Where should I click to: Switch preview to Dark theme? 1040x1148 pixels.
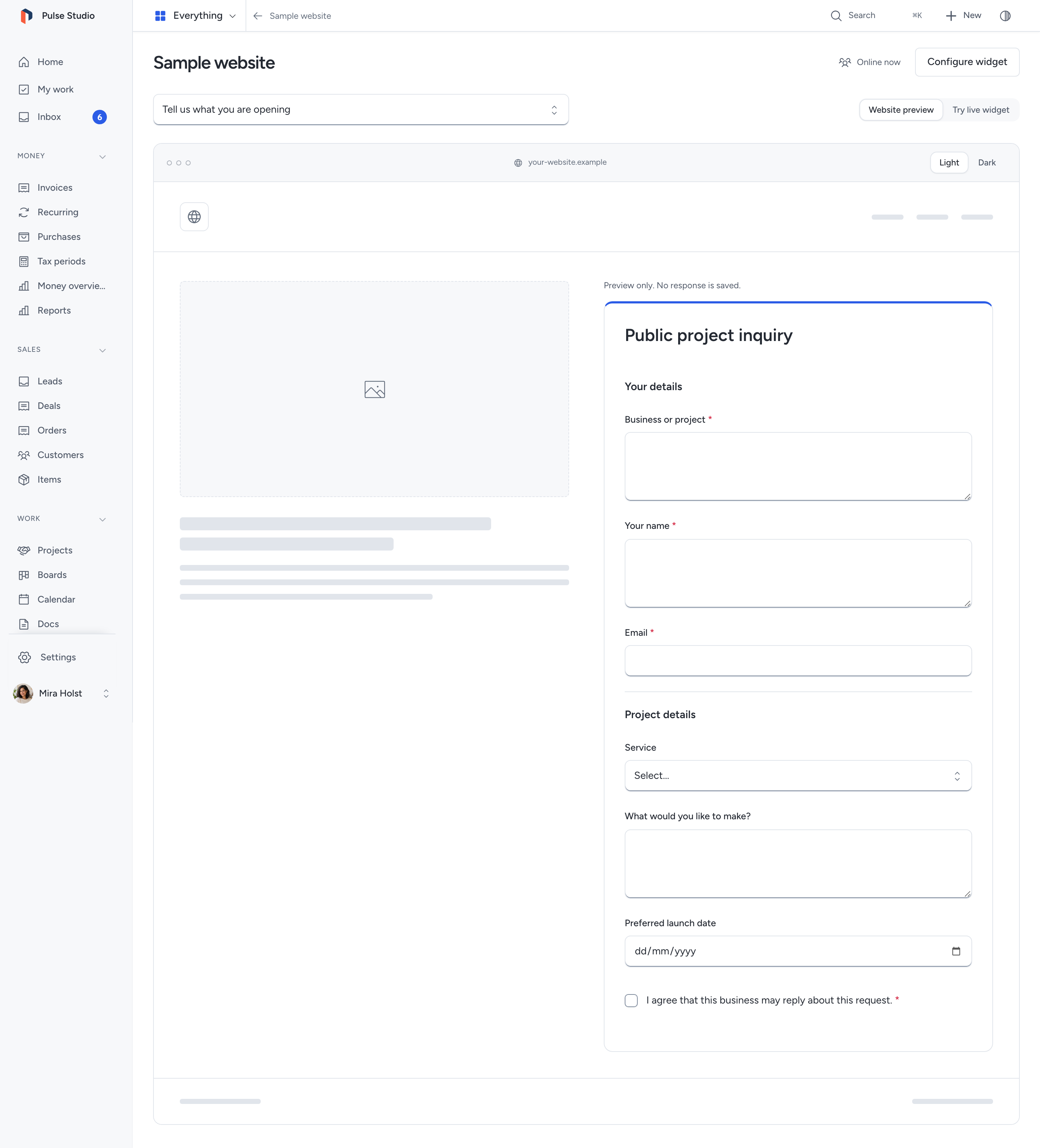pos(987,163)
